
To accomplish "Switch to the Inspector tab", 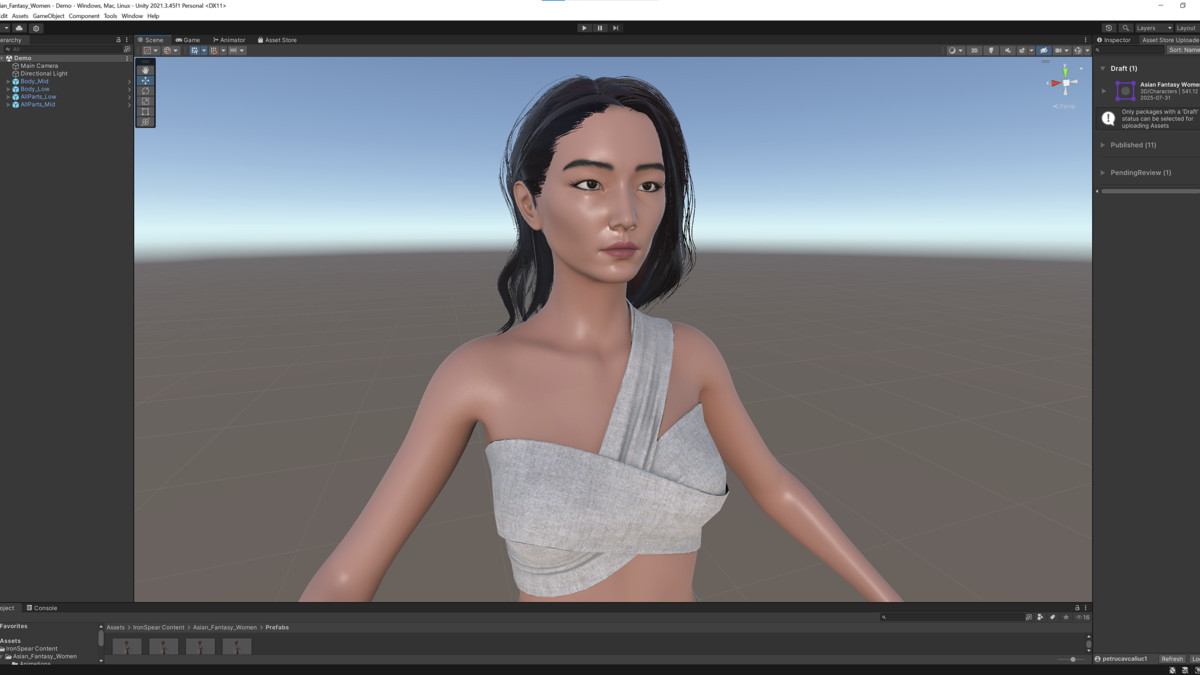I will click(x=1114, y=40).
